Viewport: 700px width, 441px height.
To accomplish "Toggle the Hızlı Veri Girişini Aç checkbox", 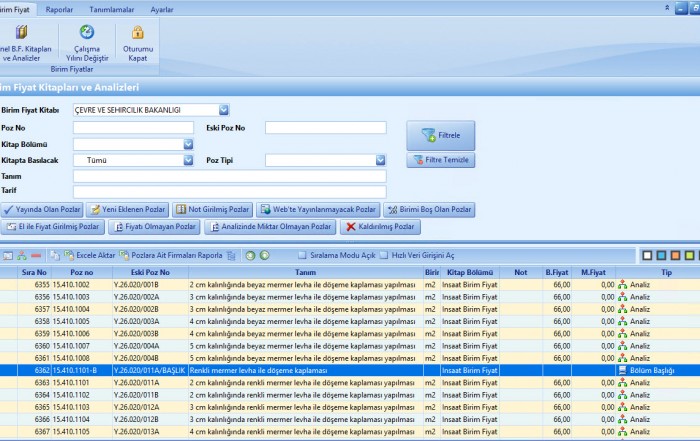I will coord(385,255).
